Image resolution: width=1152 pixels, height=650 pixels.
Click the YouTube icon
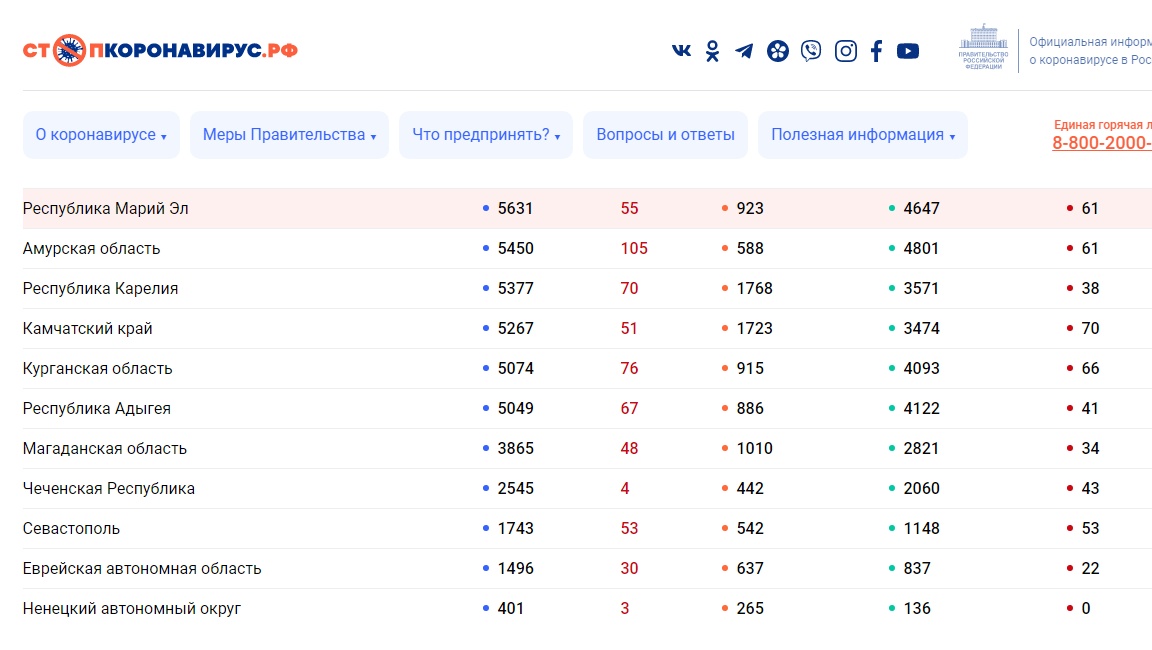pos(908,51)
